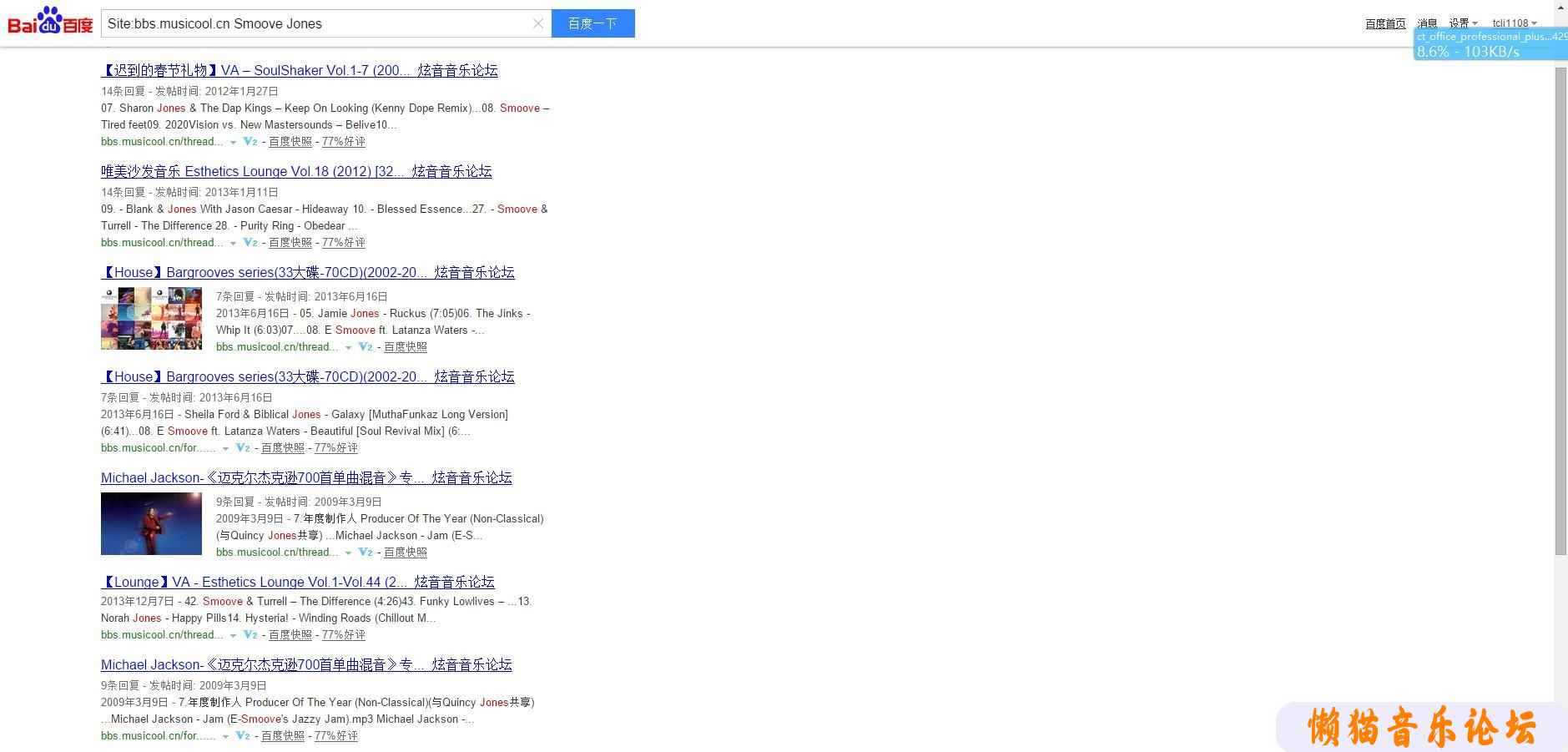The height and width of the screenshot is (752, 1568).
Task: Open 百度快照 under the Sheila Ford snippet
Action: coord(283,448)
